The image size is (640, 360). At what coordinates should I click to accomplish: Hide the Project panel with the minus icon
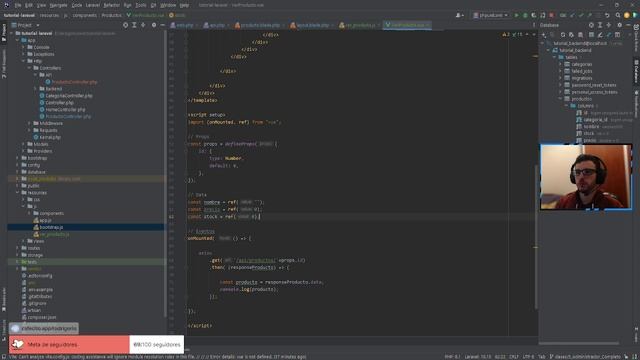coord(162,25)
